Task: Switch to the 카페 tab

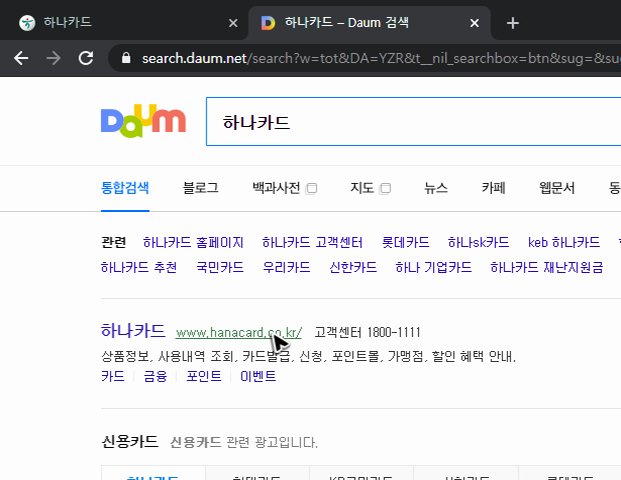Action: (x=493, y=188)
